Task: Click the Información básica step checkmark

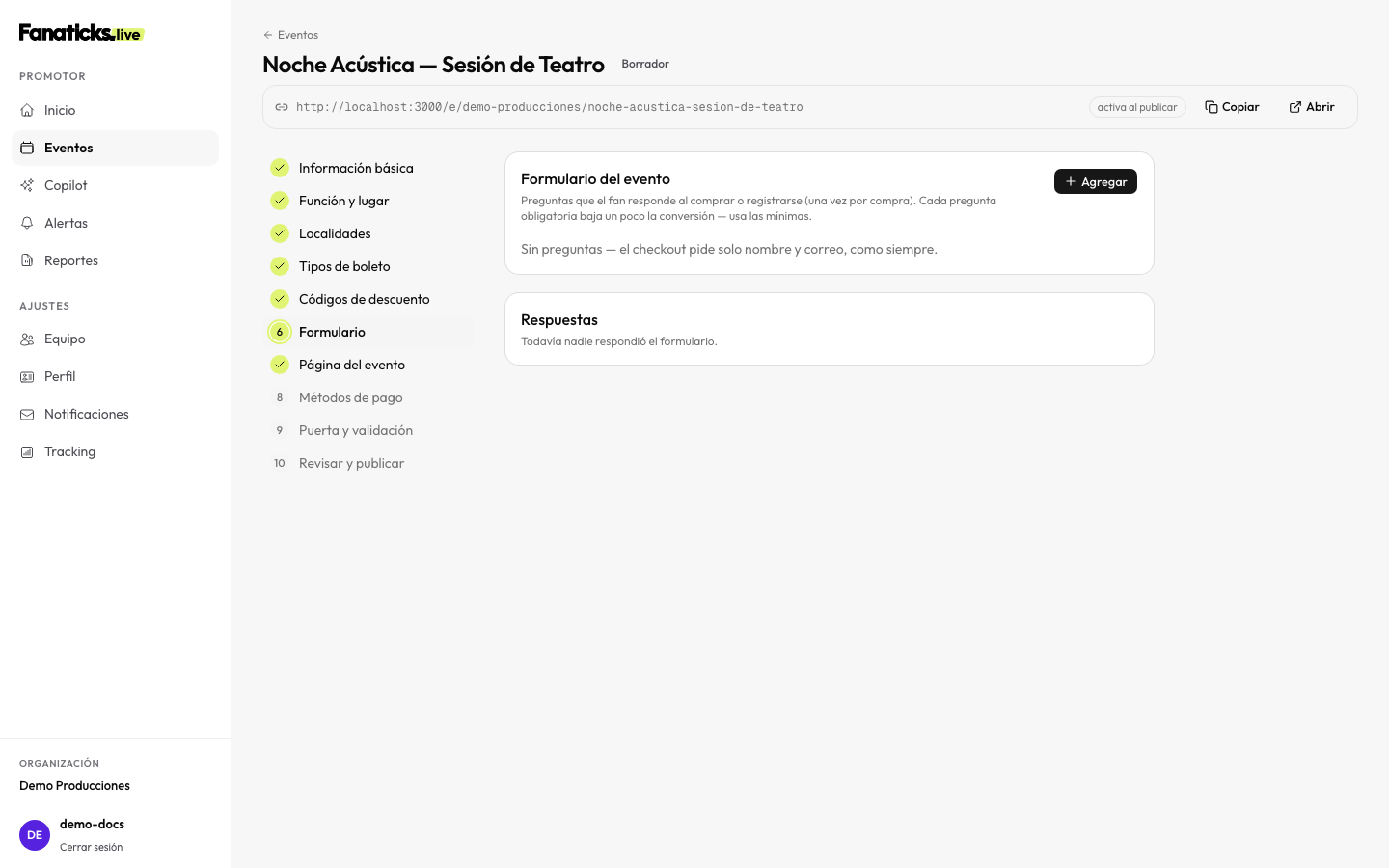Action: [x=280, y=168]
